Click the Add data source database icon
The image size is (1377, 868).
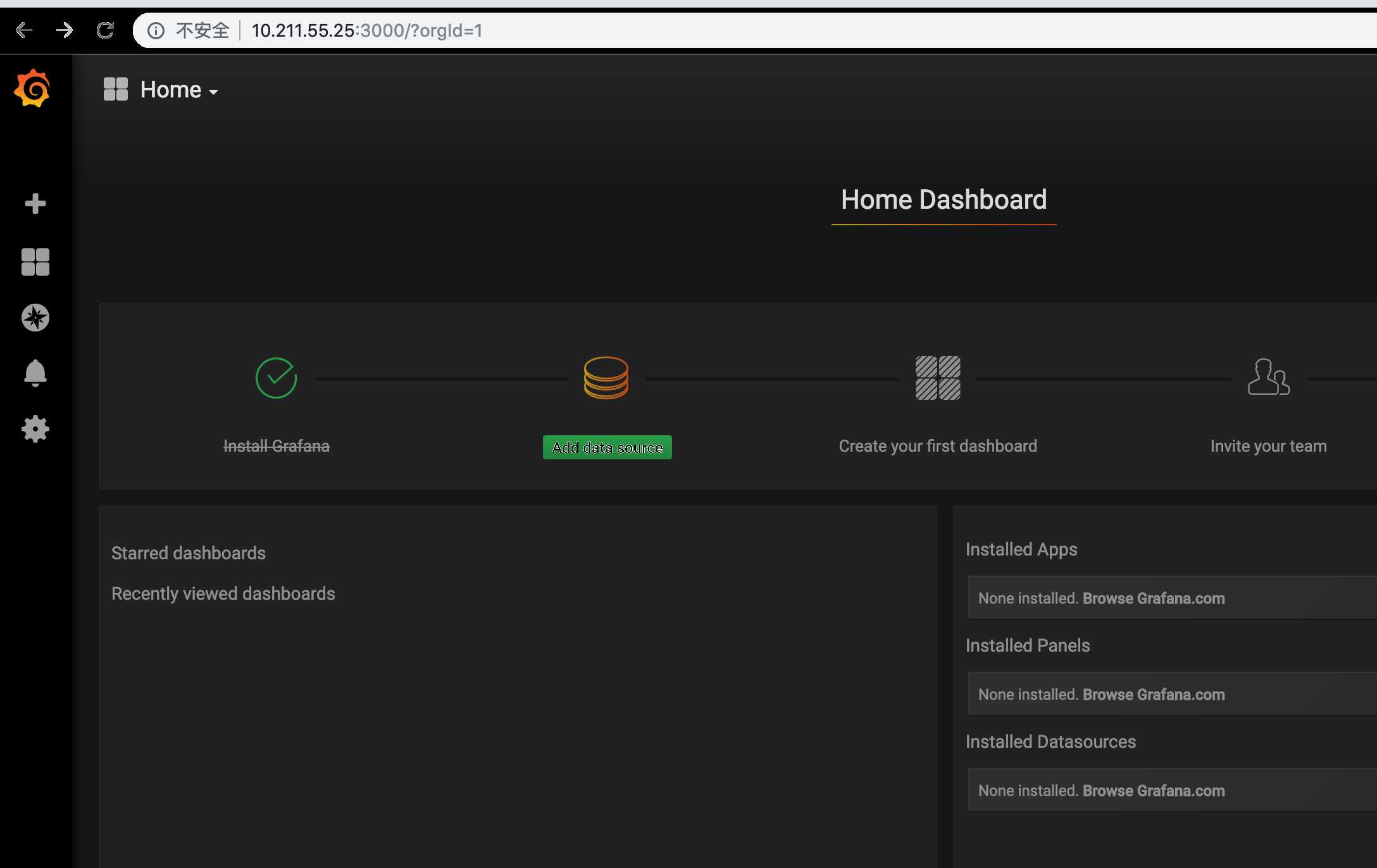pyautogui.click(x=607, y=377)
